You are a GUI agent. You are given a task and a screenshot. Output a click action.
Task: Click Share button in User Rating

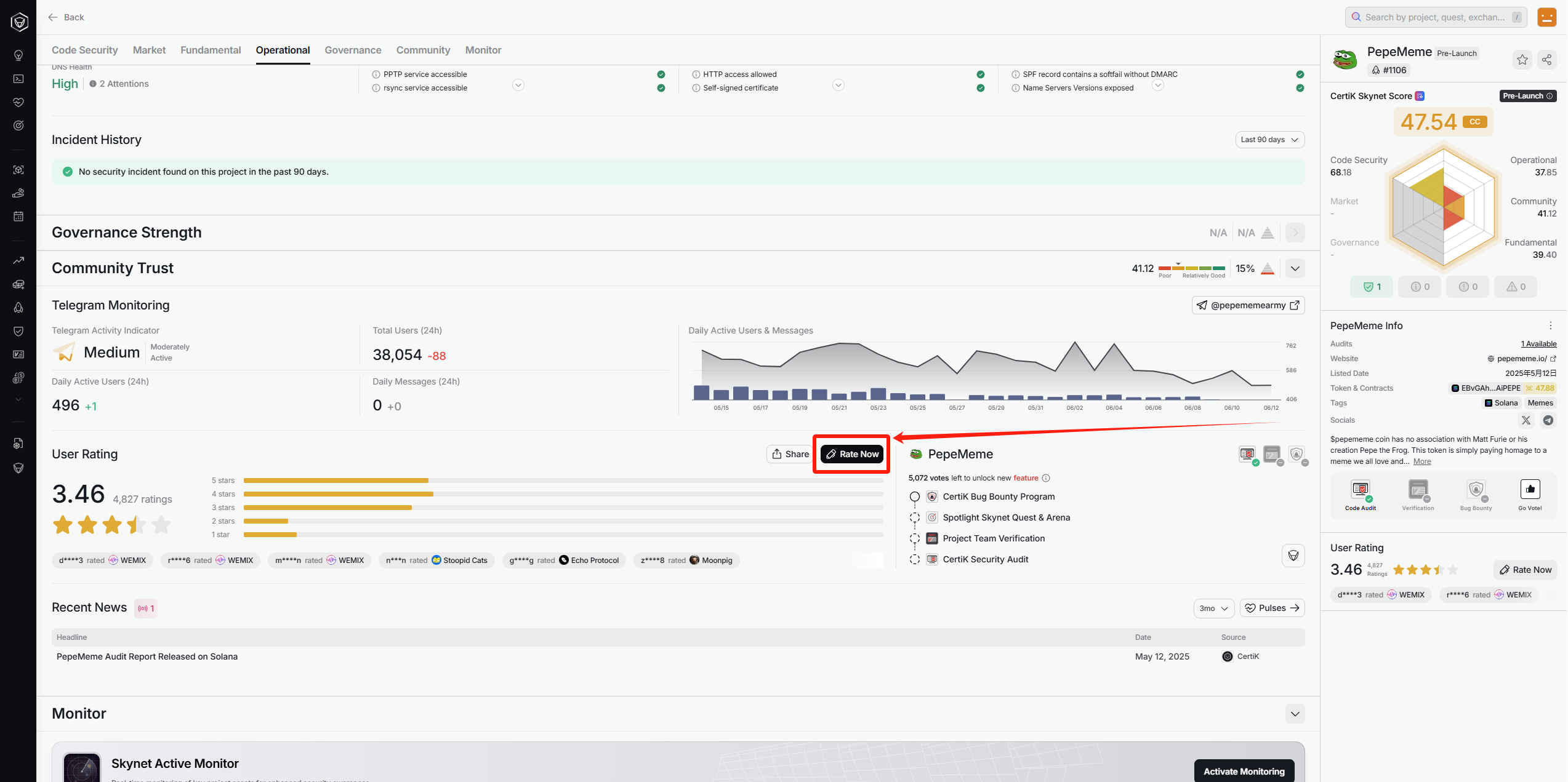click(x=791, y=454)
